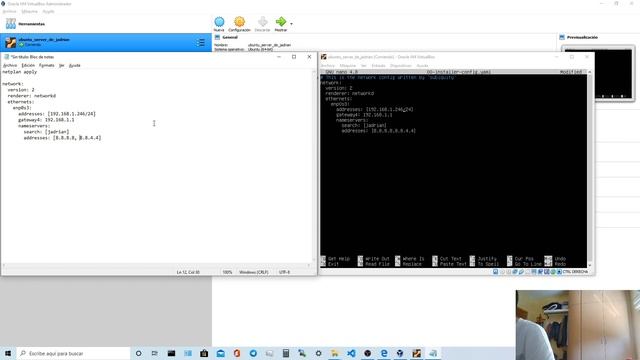Open the Archivo menu in VirtualBox Administrador

tap(9, 11)
